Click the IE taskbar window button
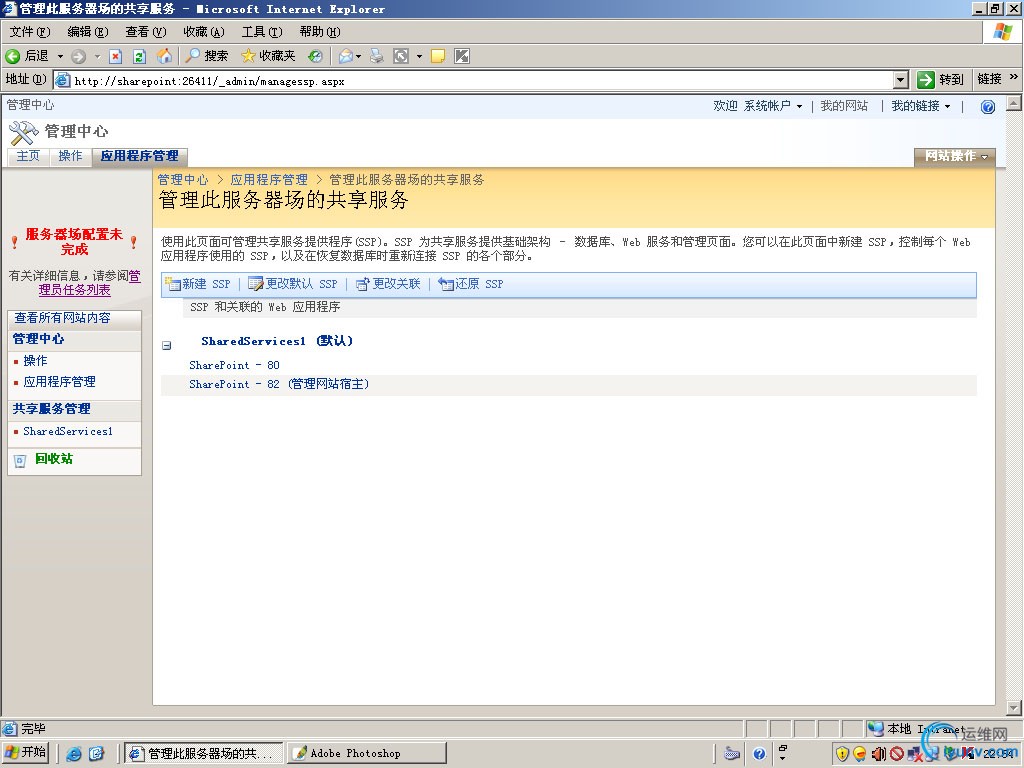1024x768 pixels. tap(204, 753)
